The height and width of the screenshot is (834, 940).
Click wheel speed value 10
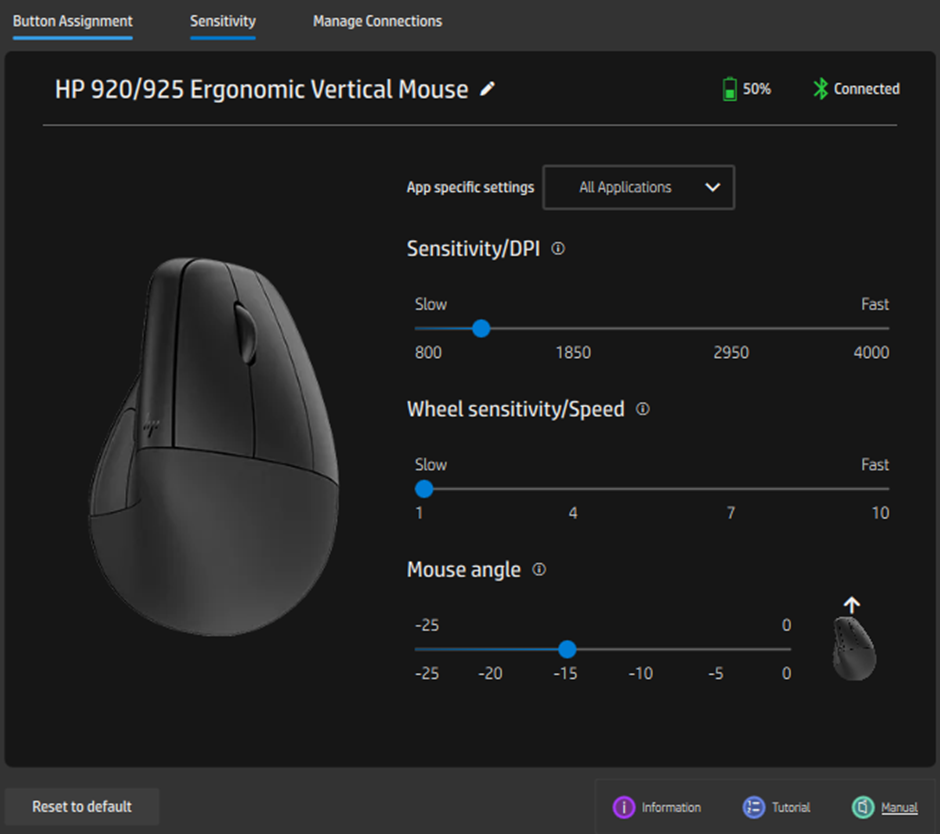click(x=880, y=513)
